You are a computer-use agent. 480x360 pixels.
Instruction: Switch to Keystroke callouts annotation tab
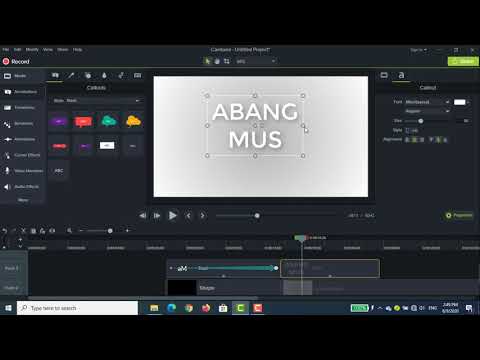click(137, 76)
